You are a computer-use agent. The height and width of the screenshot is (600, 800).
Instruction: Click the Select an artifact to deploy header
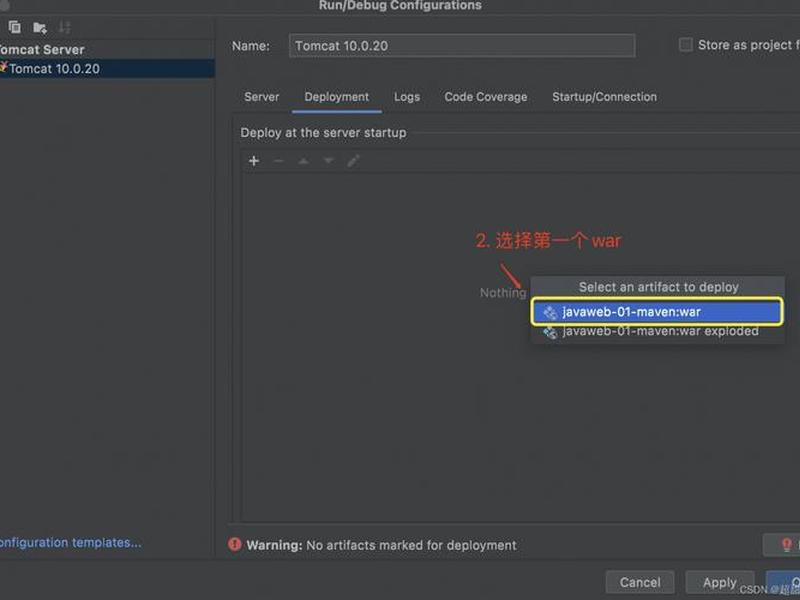[658, 287]
